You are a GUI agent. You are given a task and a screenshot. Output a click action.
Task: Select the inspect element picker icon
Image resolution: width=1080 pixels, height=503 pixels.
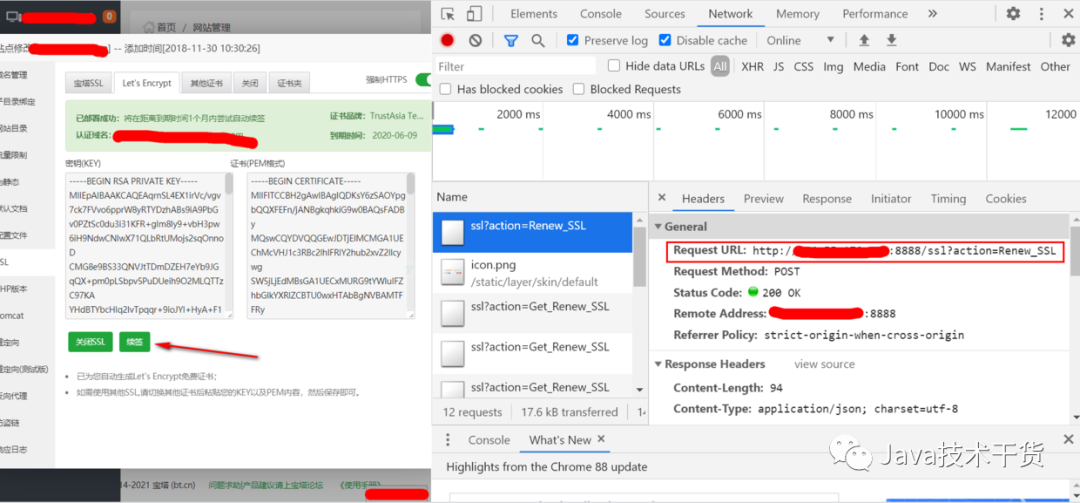448,14
